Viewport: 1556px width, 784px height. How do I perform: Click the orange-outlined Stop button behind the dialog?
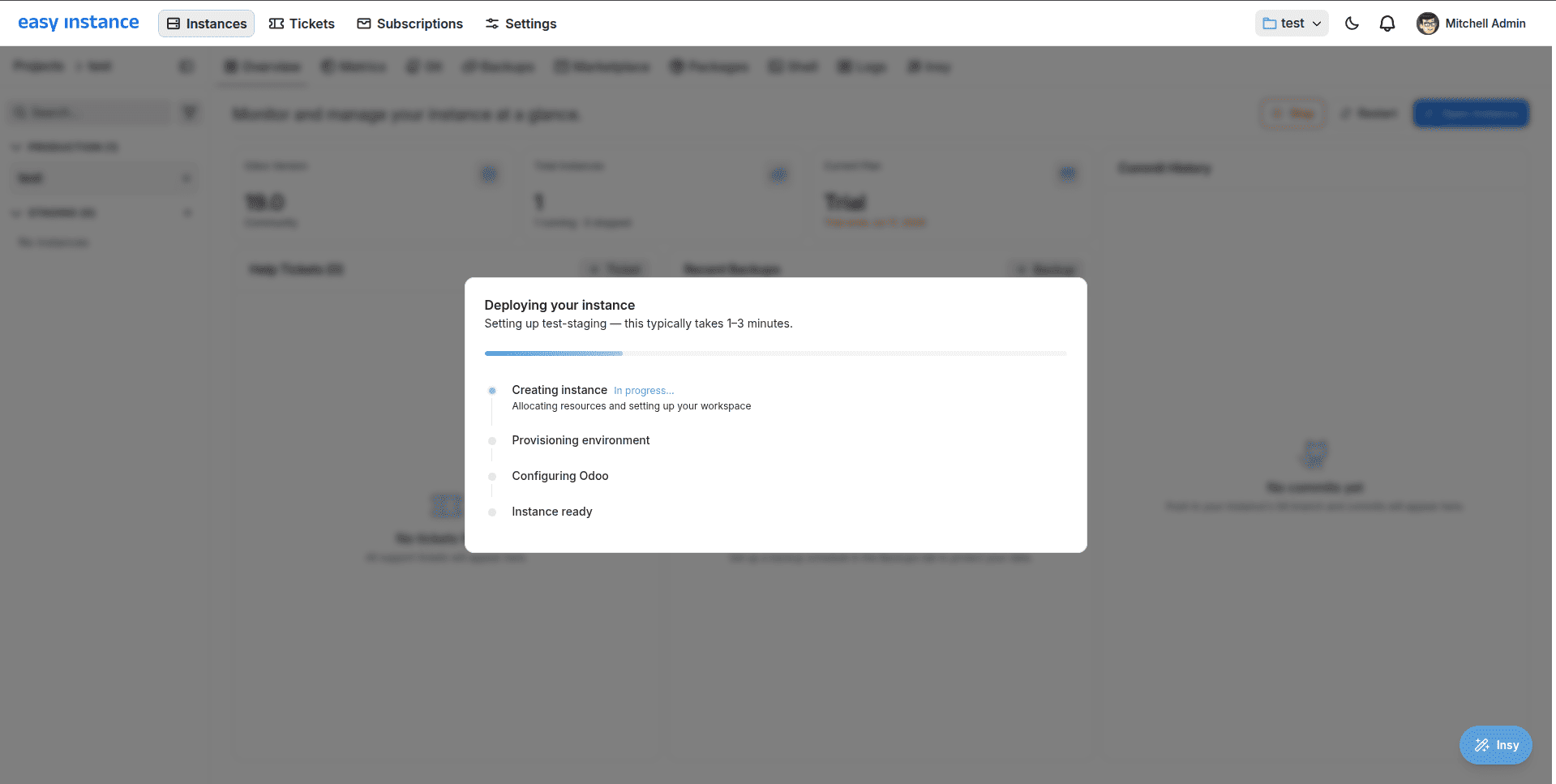1292,114
